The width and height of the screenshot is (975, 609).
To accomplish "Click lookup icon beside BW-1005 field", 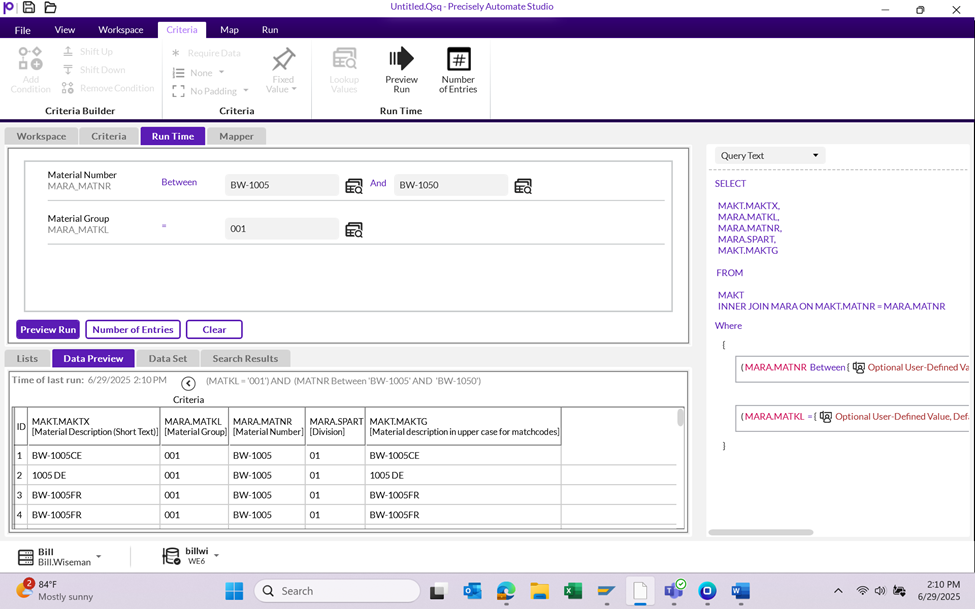I will [354, 186].
